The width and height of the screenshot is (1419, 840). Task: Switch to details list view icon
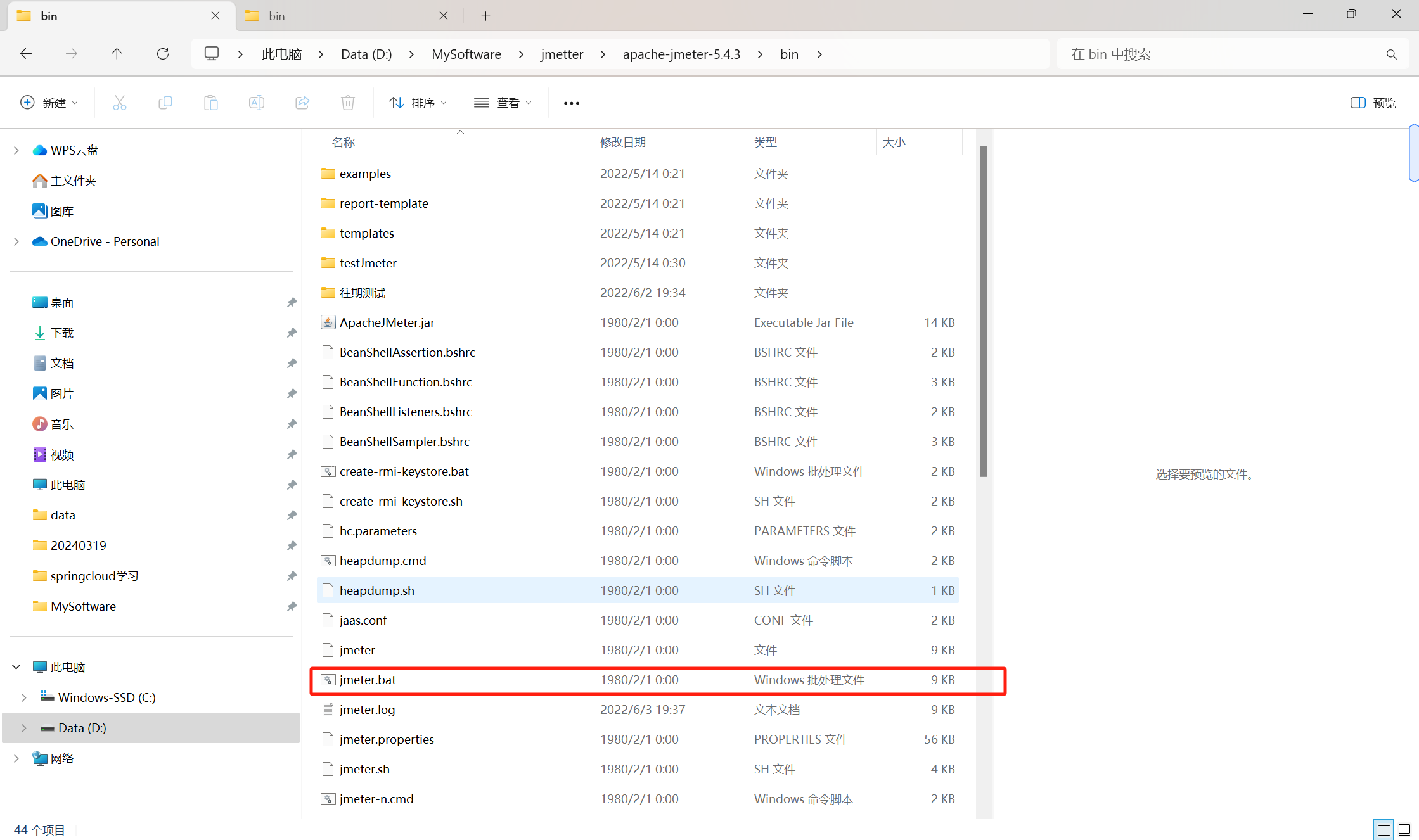1384,829
